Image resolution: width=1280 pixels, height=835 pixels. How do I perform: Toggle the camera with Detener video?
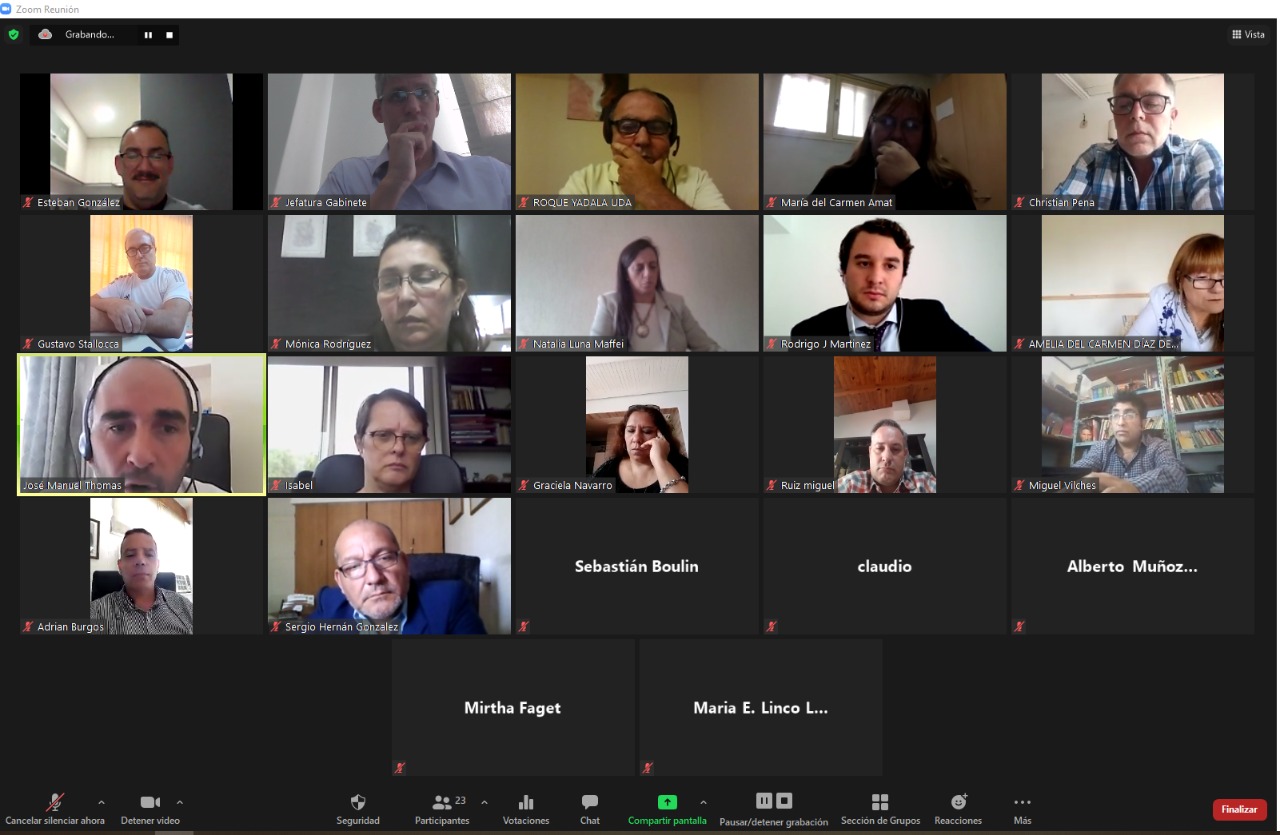tap(150, 809)
